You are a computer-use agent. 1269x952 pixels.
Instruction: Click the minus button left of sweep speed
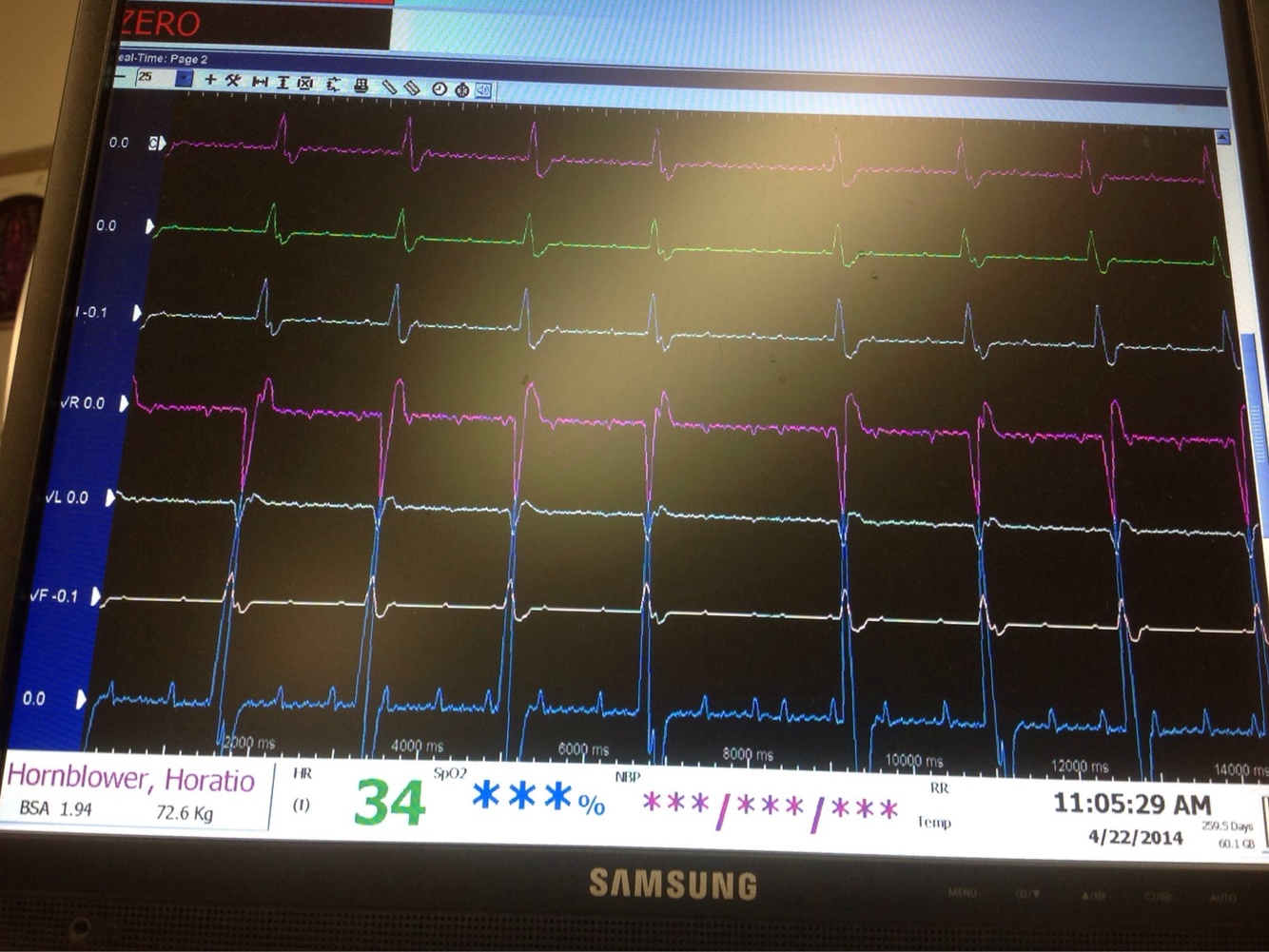click(x=122, y=76)
